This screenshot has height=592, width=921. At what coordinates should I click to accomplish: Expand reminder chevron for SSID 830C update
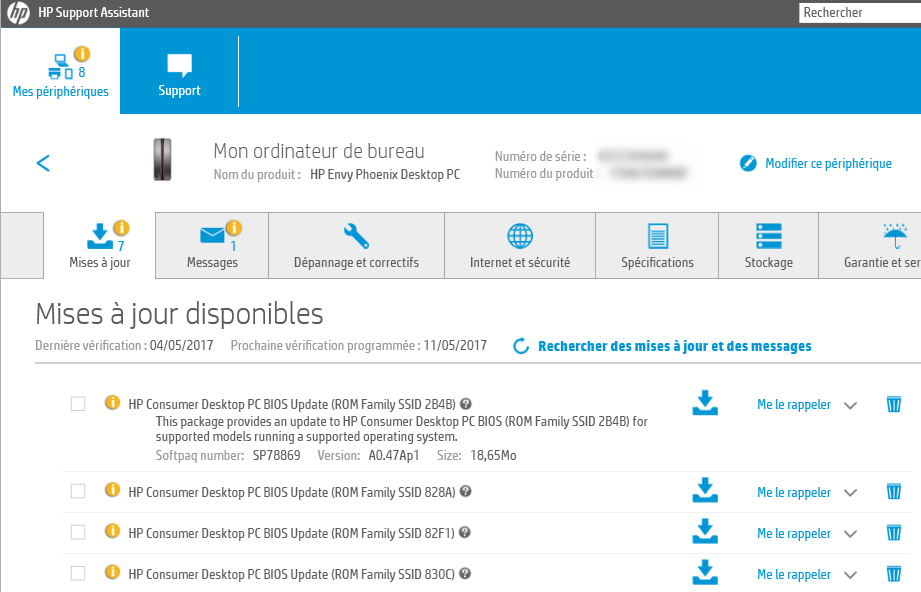pos(850,575)
